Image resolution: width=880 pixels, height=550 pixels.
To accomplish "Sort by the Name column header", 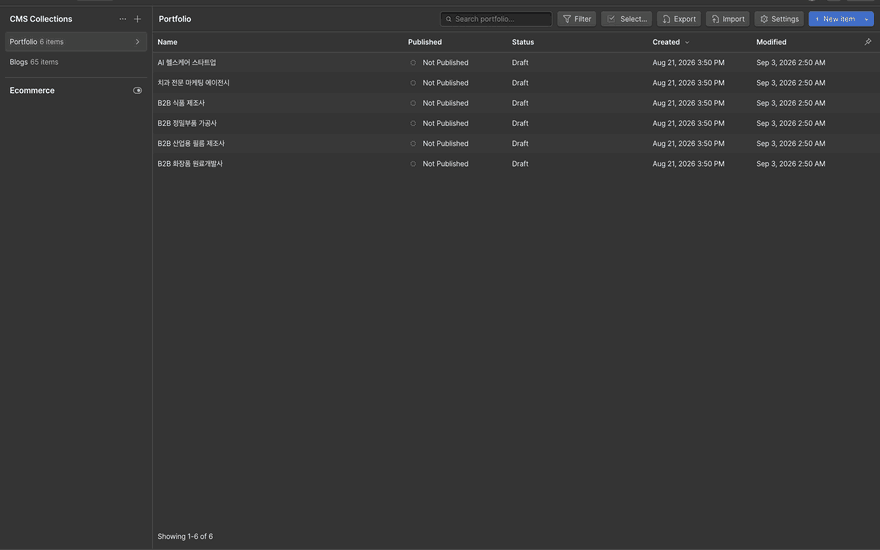I will [x=167, y=42].
